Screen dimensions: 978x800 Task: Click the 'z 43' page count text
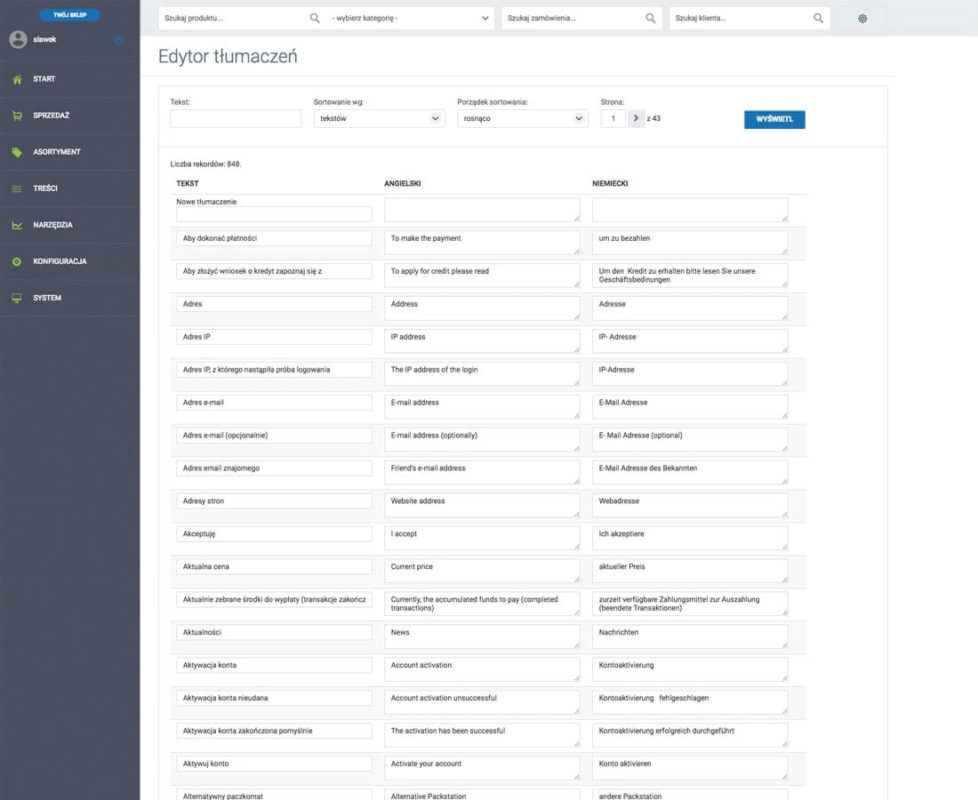[654, 118]
